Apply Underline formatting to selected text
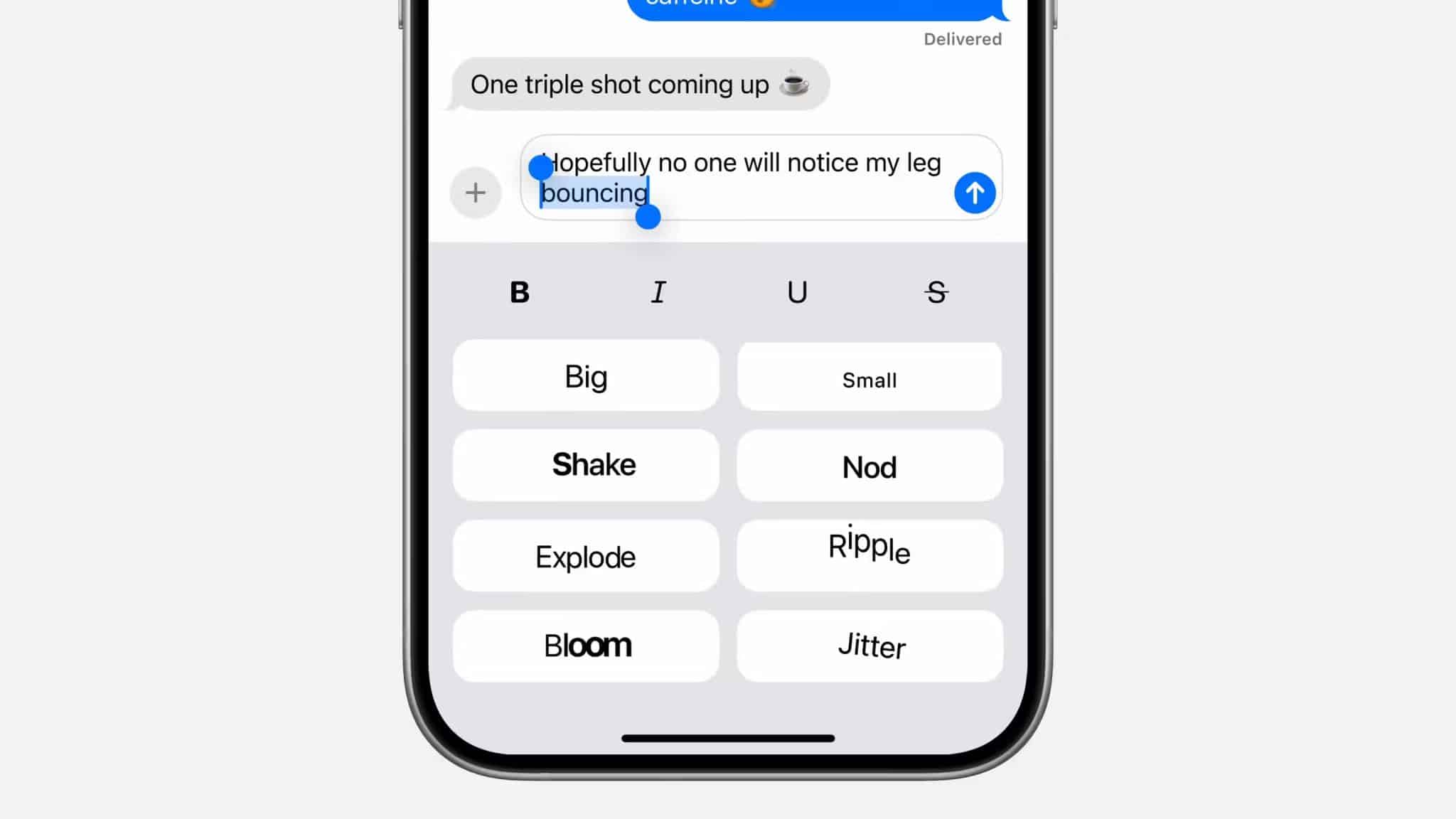The height and width of the screenshot is (819, 1456). click(796, 292)
